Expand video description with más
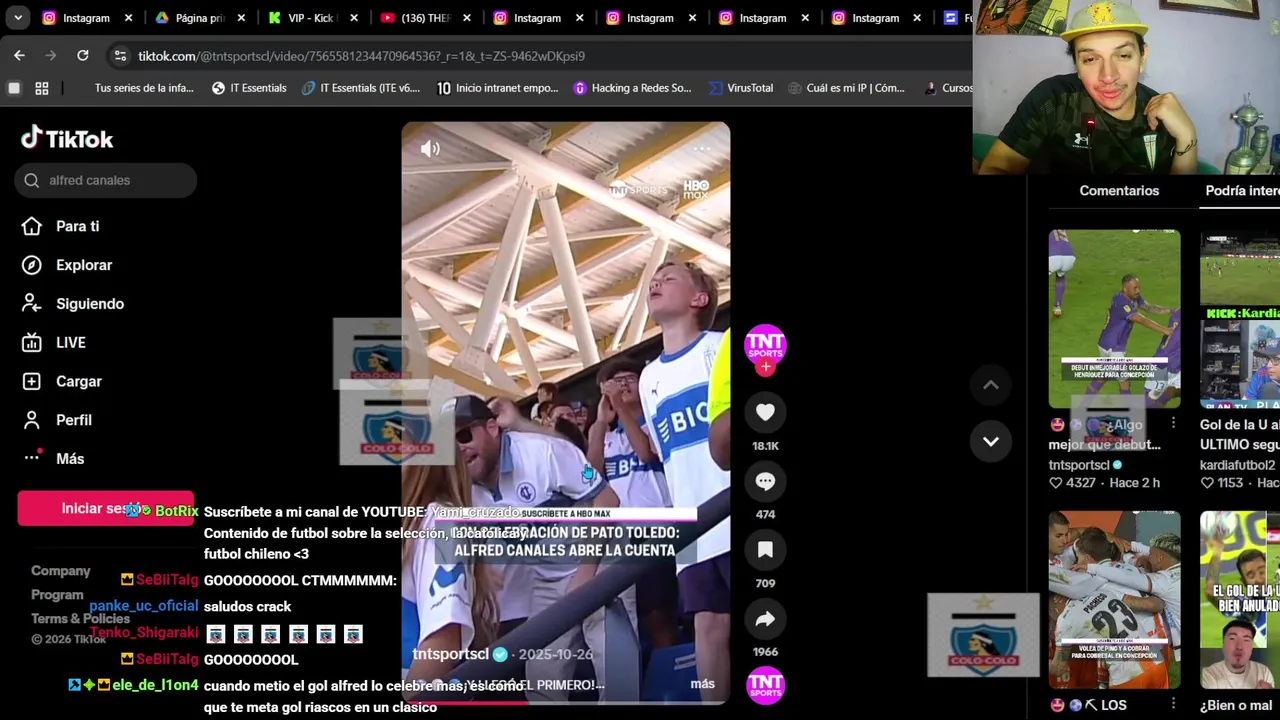This screenshot has width=1280, height=720. click(x=702, y=684)
